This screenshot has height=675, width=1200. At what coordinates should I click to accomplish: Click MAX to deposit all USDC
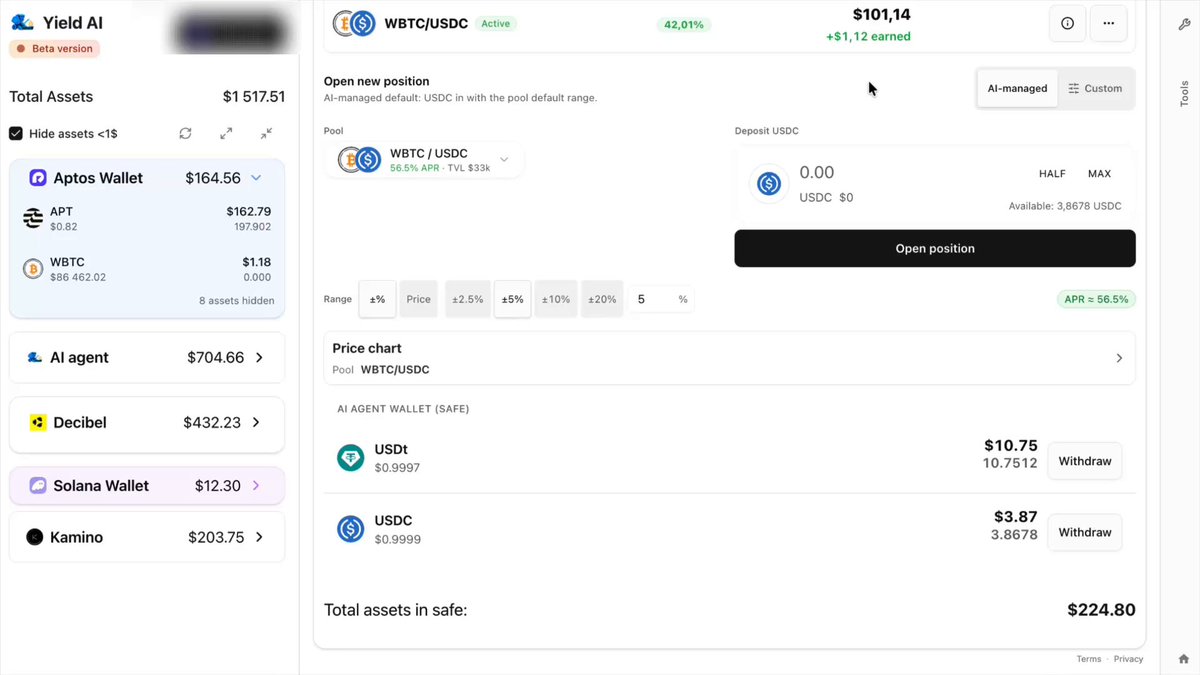[1099, 174]
